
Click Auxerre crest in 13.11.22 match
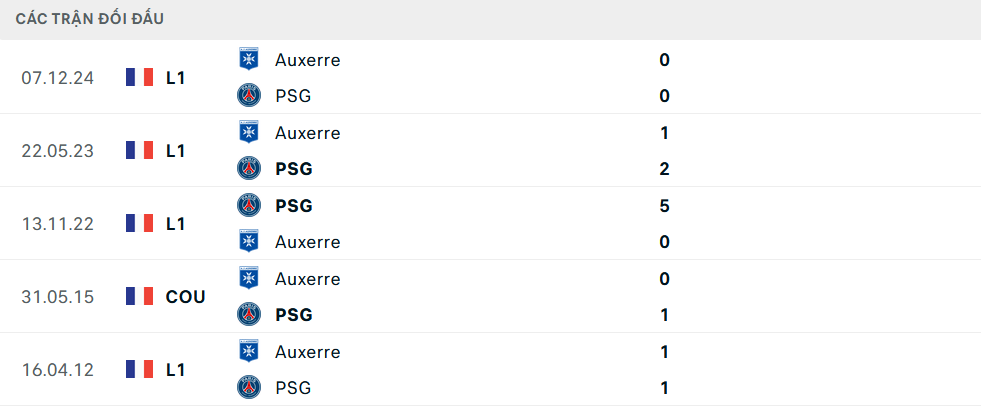pyautogui.click(x=248, y=242)
